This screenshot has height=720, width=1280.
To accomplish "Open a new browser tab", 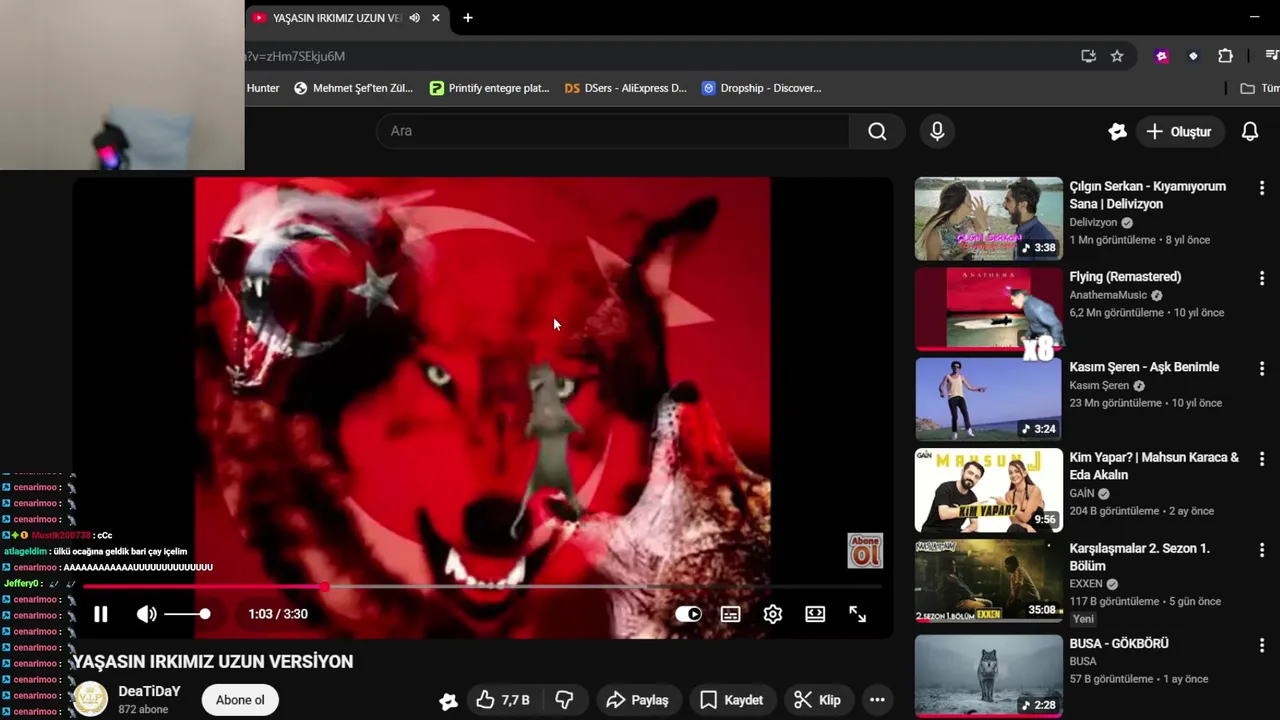I will pyautogui.click(x=467, y=18).
